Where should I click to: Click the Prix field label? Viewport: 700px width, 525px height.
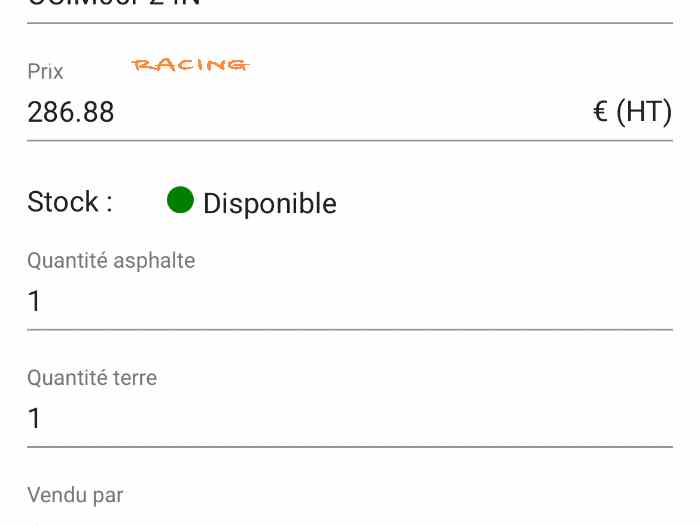click(45, 72)
